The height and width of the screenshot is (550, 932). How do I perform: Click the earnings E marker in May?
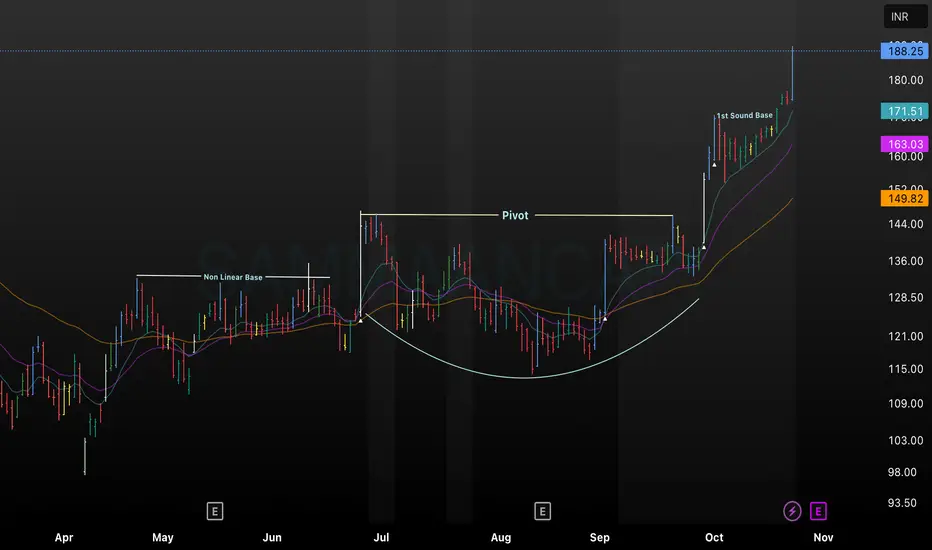pos(215,511)
